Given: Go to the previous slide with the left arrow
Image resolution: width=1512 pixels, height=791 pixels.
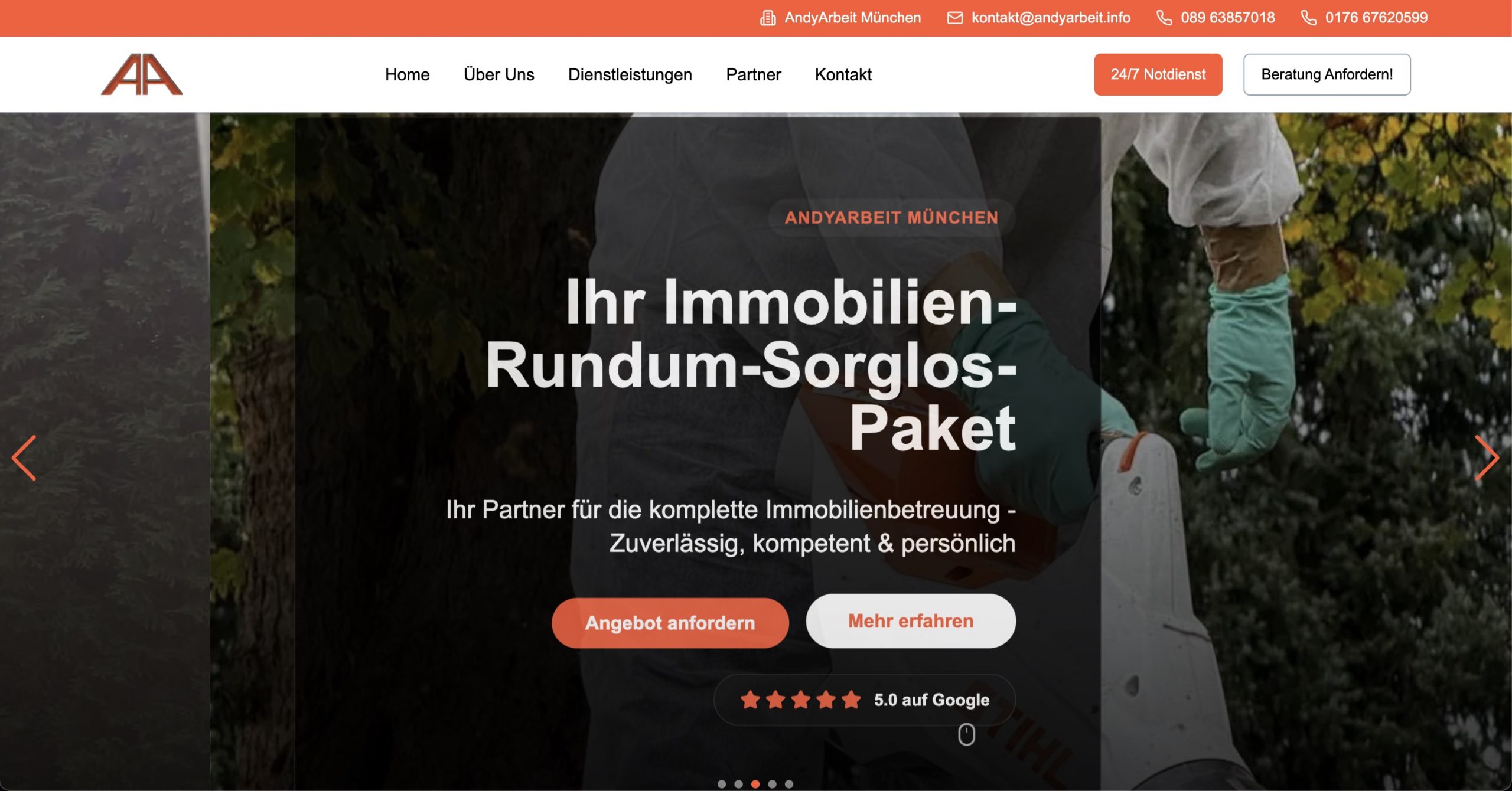Looking at the screenshot, I should 24,458.
